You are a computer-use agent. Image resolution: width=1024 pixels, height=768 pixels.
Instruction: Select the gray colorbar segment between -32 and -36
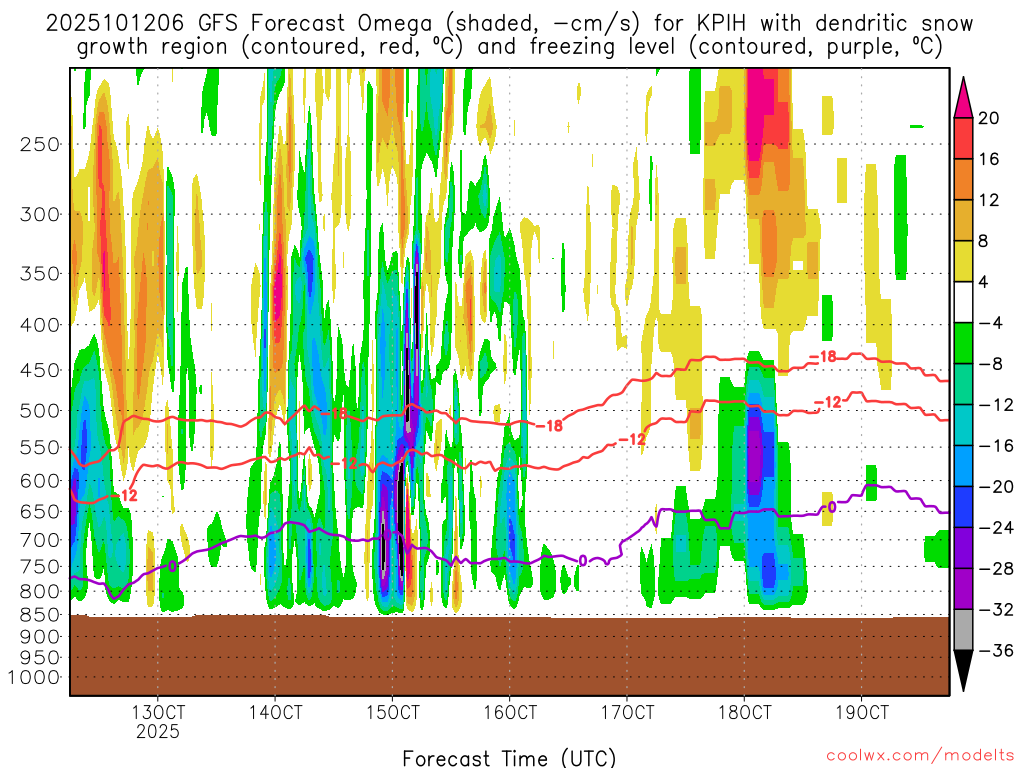point(965,630)
